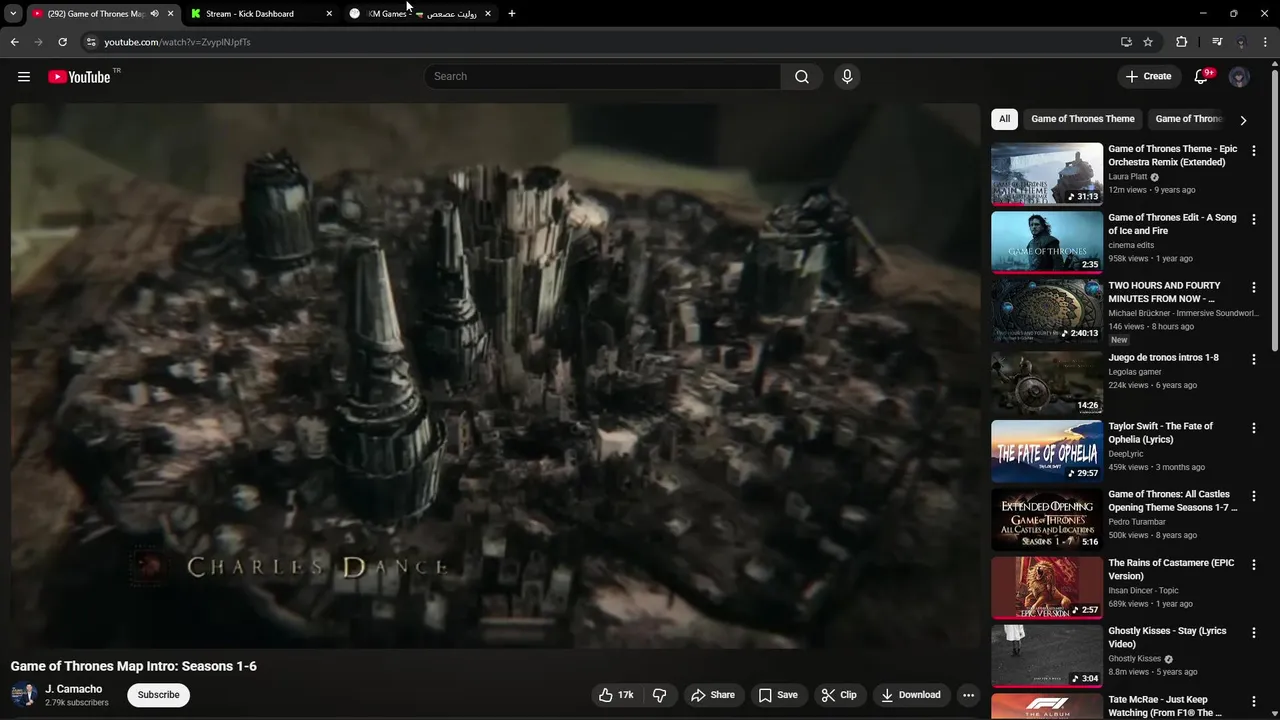
Task: Open the media control music icon
Action: (1217, 42)
